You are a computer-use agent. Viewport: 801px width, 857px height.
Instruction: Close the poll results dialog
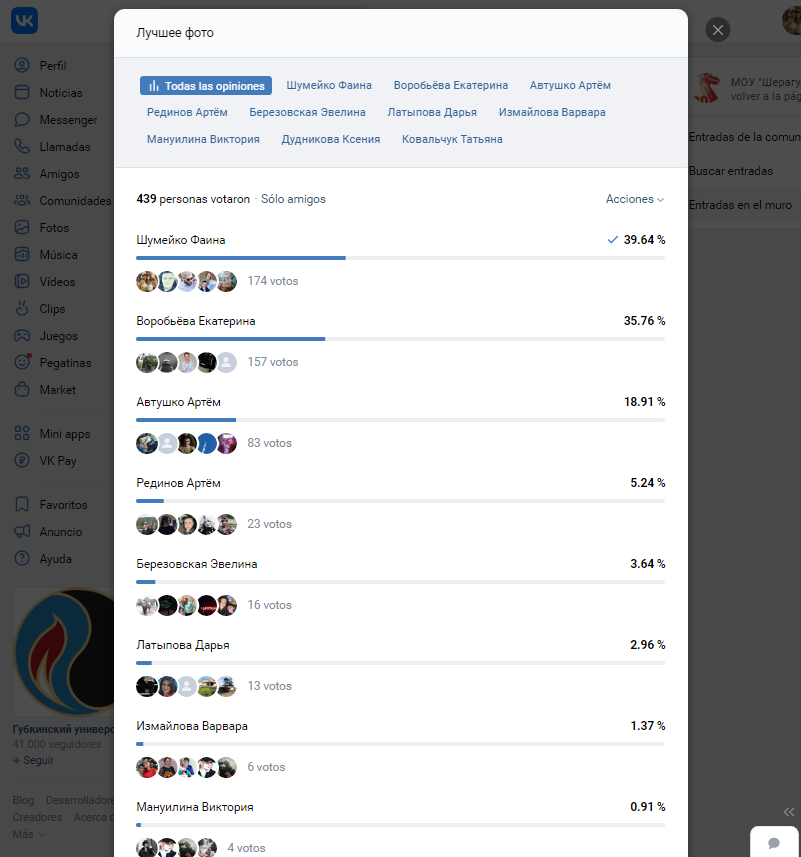point(717,30)
